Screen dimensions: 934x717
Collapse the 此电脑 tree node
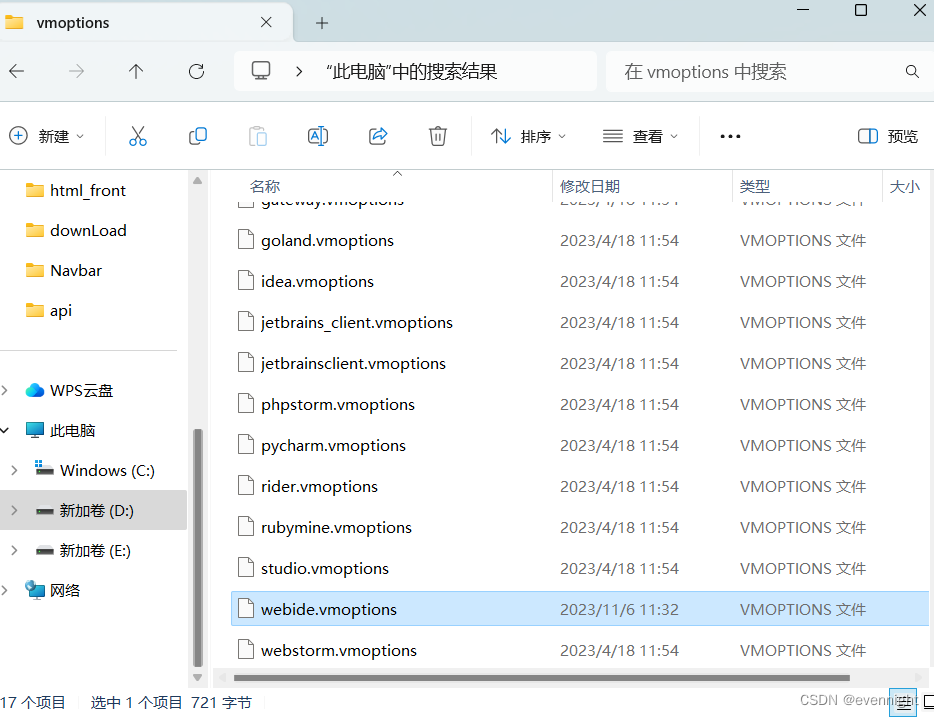tap(5, 431)
